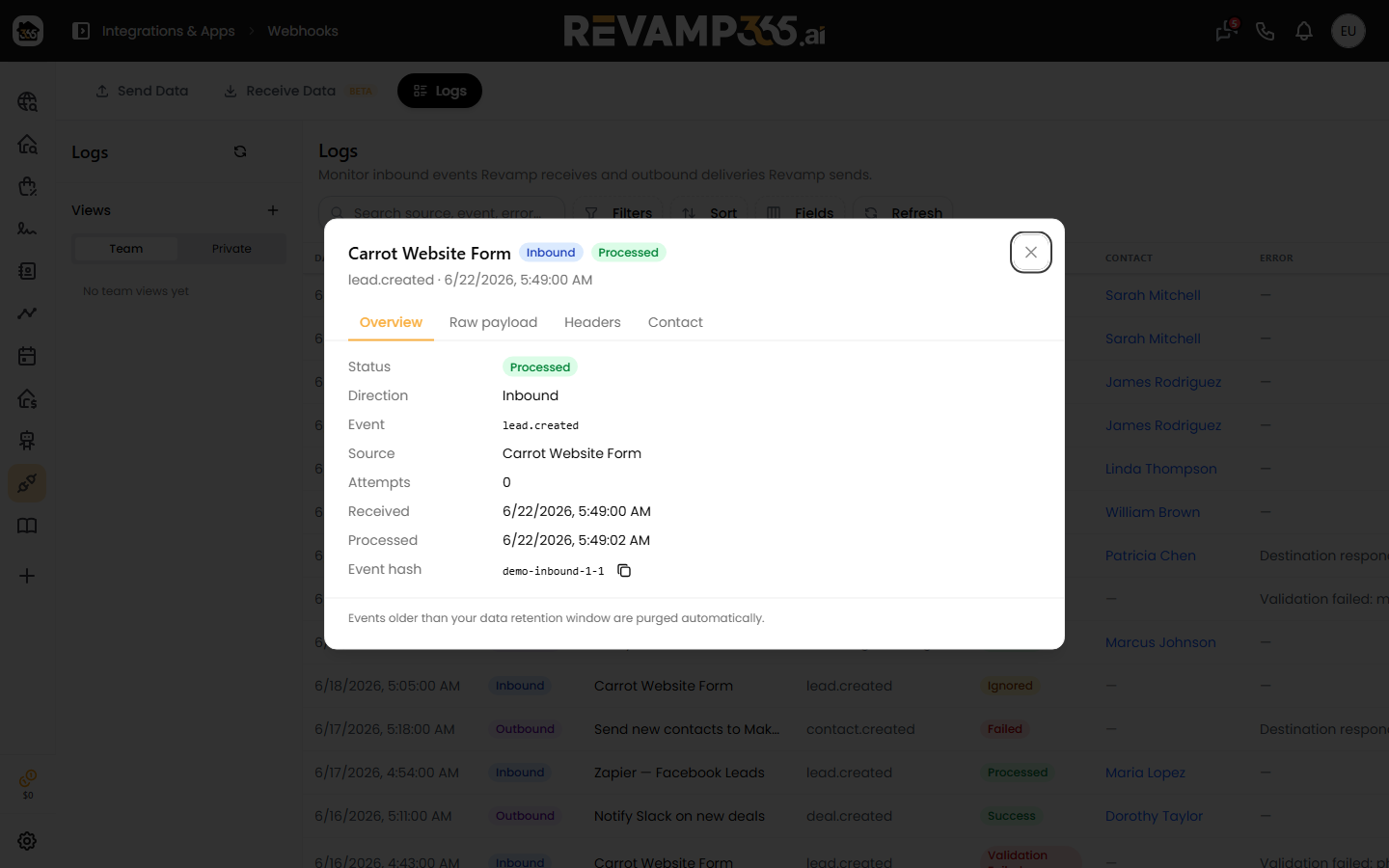This screenshot has width=1389, height=868.
Task: Open Notify Slack on new deals row
Action: coord(679,816)
